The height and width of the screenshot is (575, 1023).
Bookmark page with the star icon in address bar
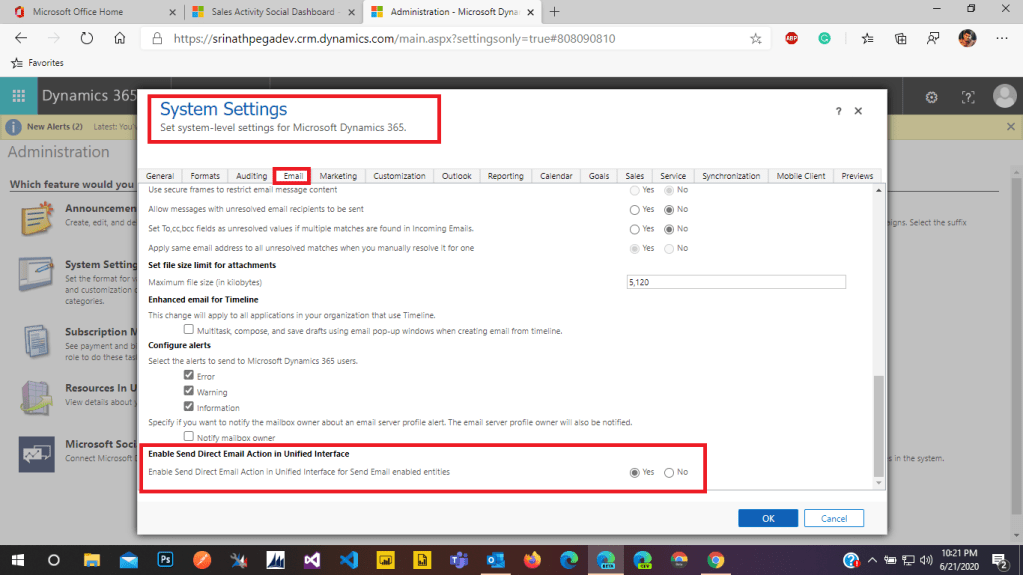(755, 38)
